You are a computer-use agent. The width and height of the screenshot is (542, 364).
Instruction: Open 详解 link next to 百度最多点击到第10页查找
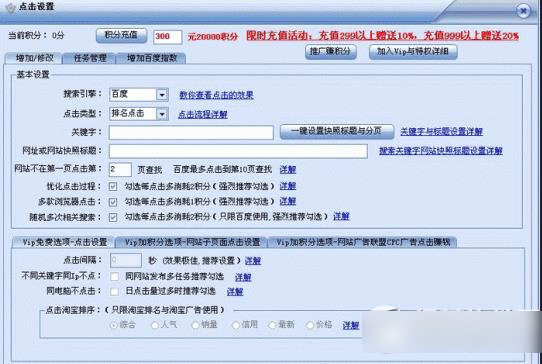coord(288,170)
